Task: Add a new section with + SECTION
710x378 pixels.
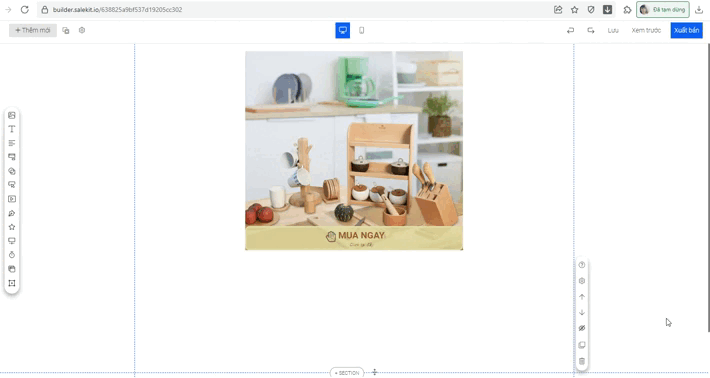Action: pyautogui.click(x=347, y=373)
